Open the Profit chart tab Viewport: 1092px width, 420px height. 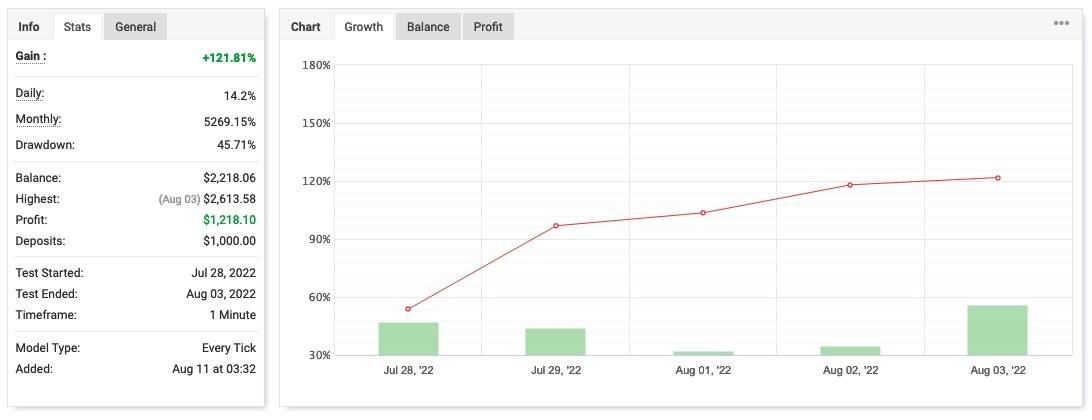pos(488,26)
